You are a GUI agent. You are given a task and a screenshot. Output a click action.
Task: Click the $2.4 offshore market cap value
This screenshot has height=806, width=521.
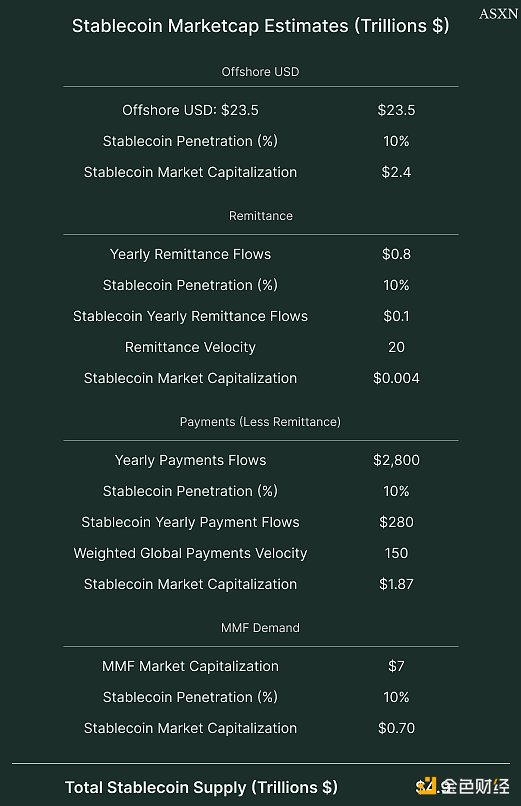point(396,172)
